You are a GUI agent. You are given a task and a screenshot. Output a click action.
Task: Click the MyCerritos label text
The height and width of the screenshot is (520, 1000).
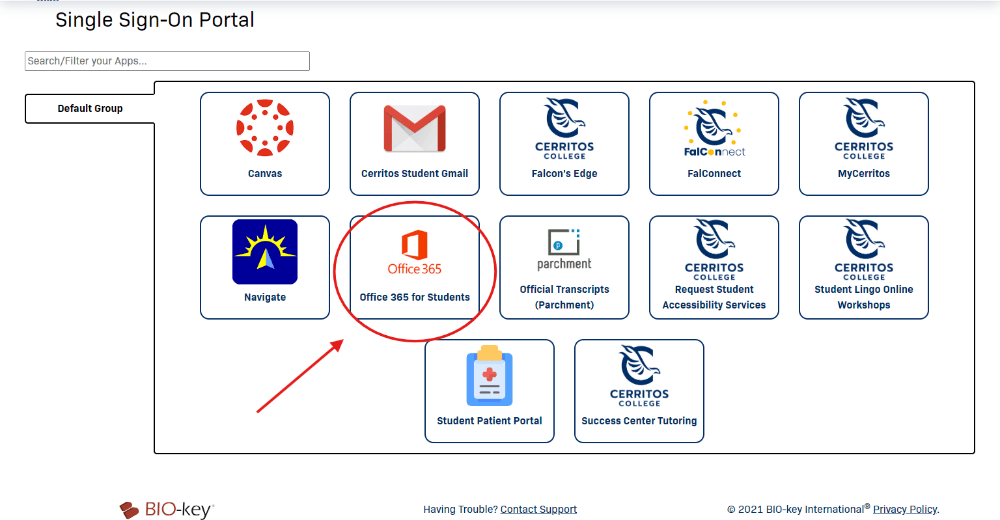[864, 174]
